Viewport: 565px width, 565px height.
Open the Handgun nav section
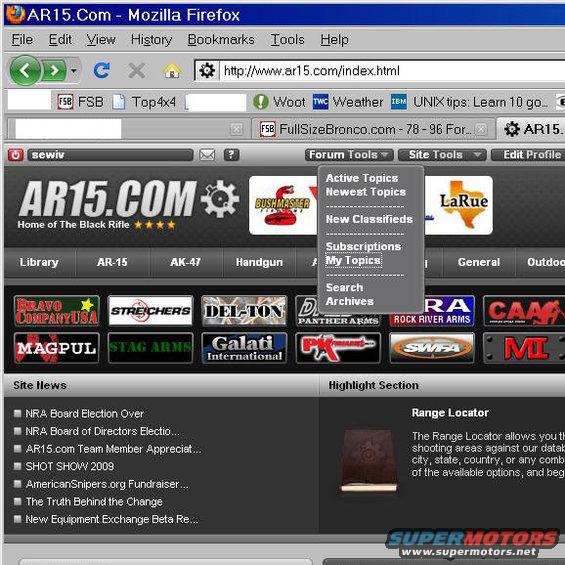259,262
